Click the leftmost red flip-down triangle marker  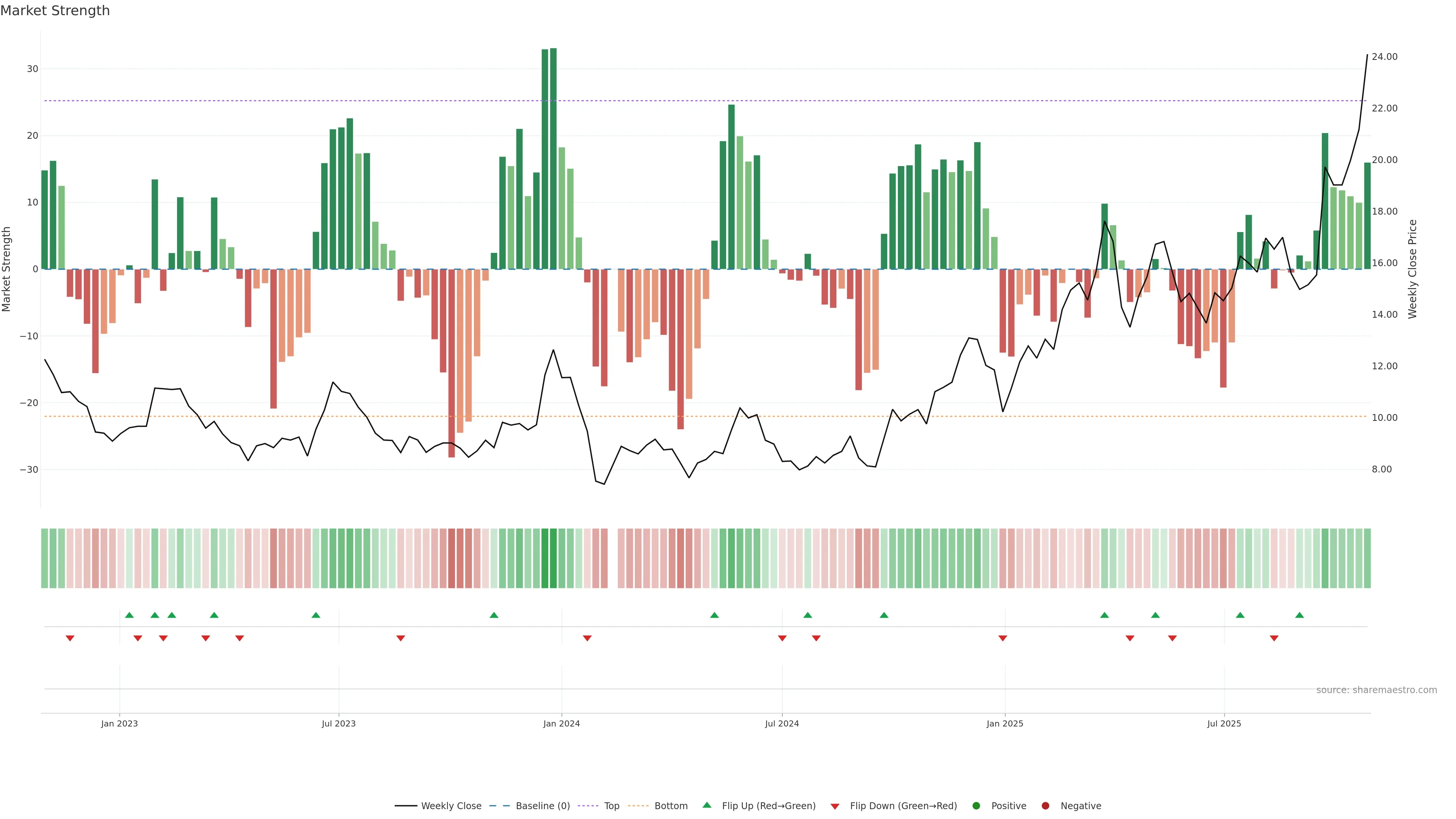pyautogui.click(x=70, y=638)
